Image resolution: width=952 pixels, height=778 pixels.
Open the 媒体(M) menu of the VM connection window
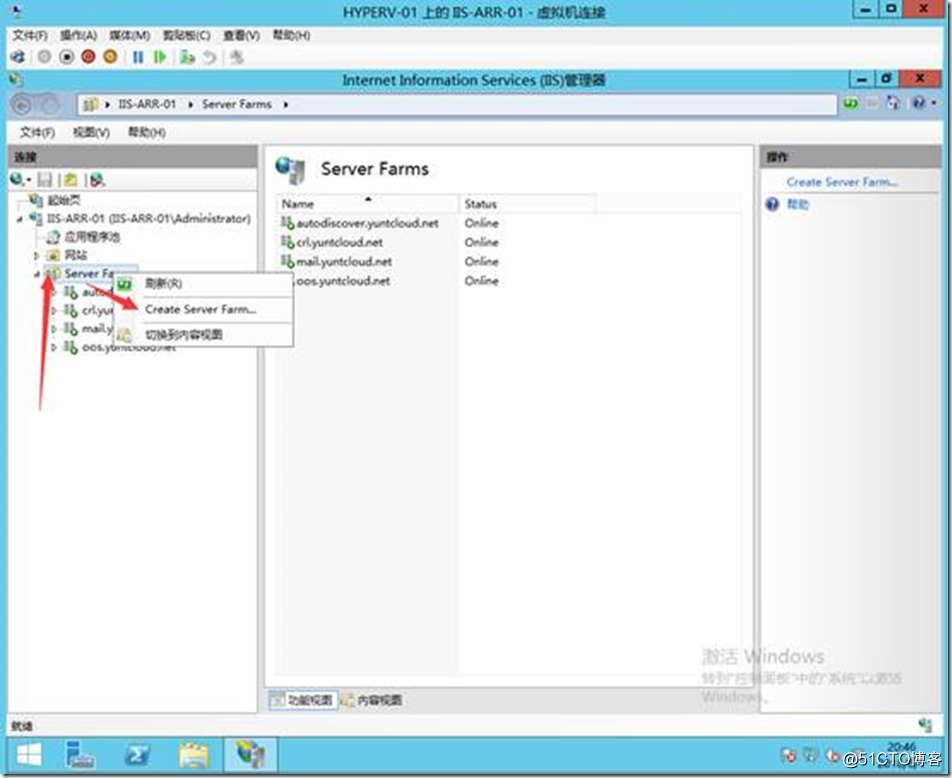click(129, 35)
